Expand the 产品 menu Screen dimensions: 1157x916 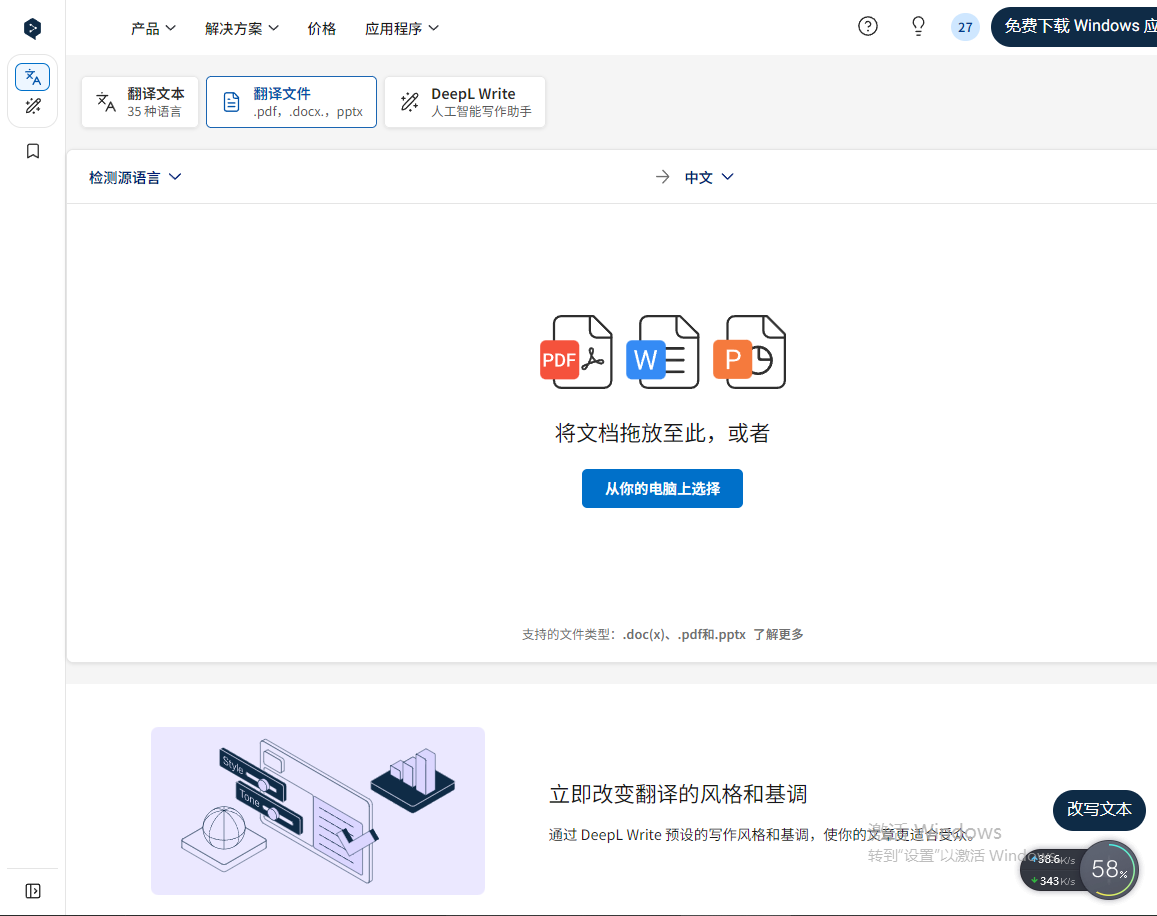click(153, 28)
